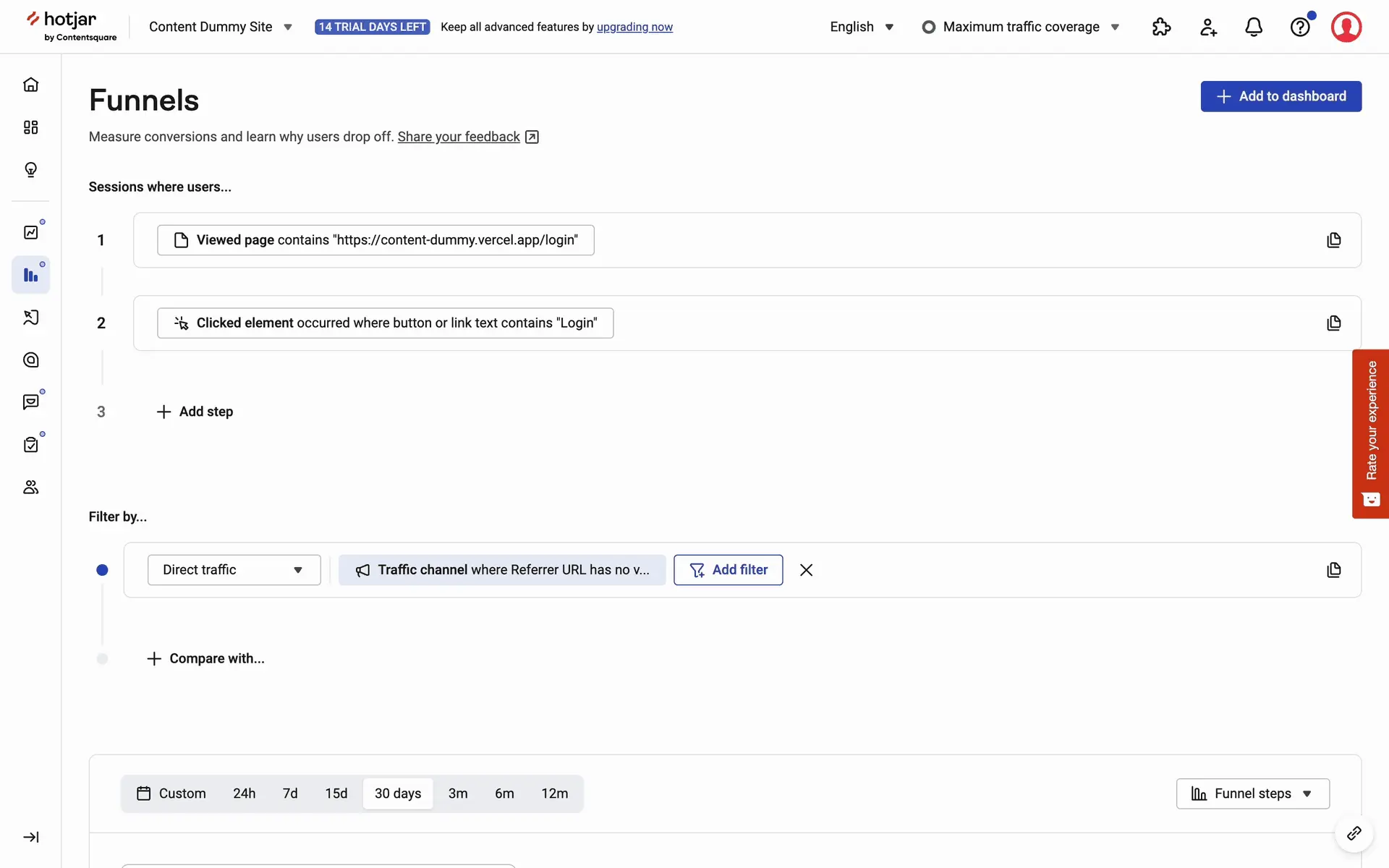
Task: Open the integrations puzzle piece icon
Action: (x=1161, y=27)
